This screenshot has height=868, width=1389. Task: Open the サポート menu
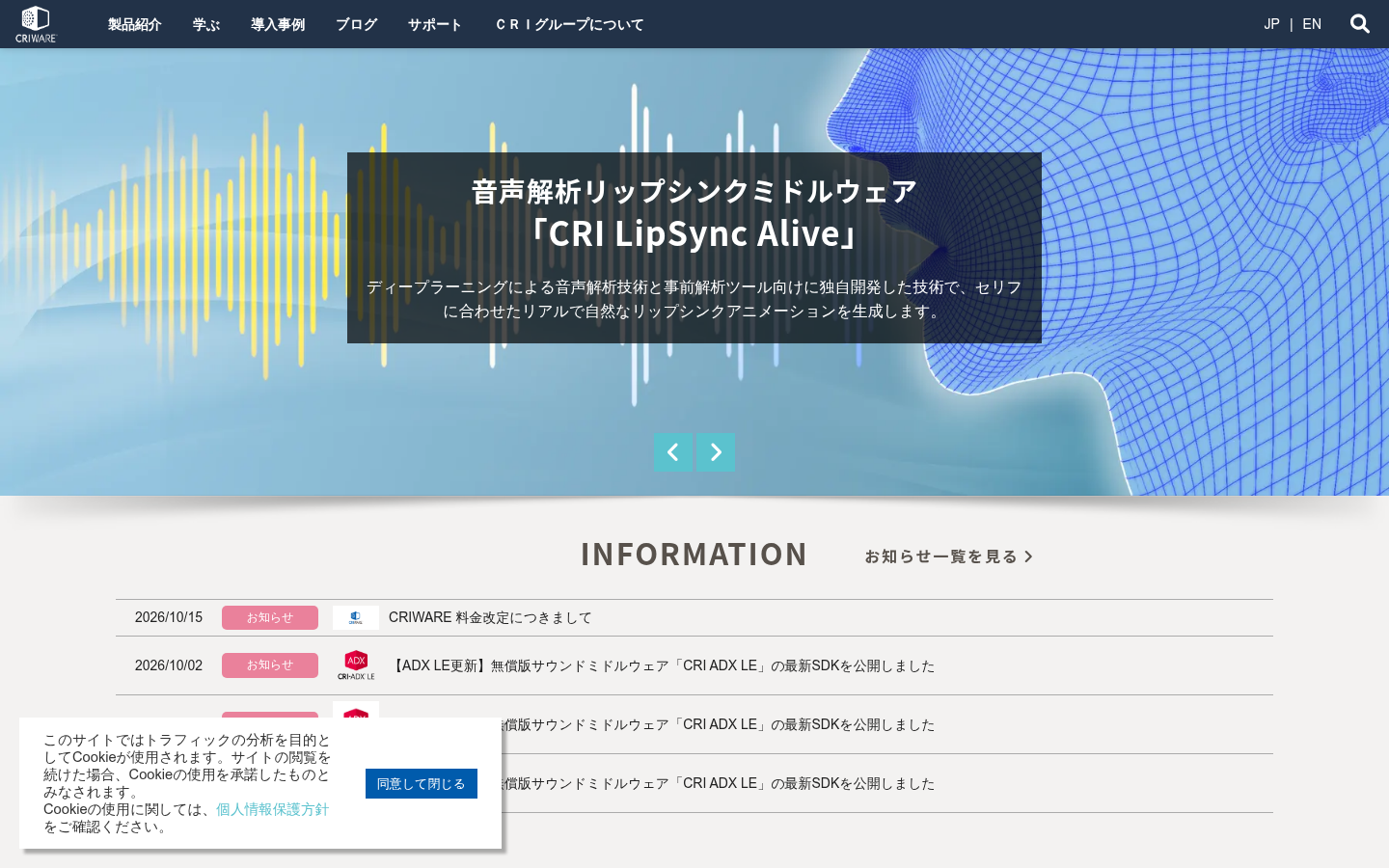(435, 24)
